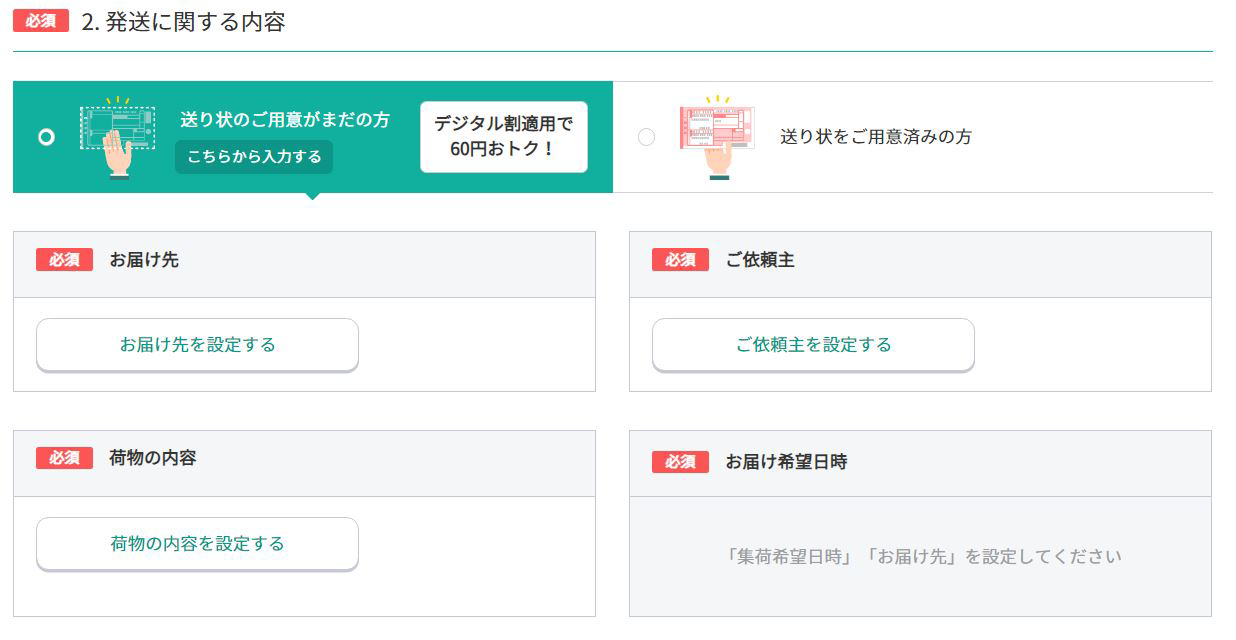Click the 必須 badge next to 荷物の内容
This screenshot has width=1236, height=640.
click(64, 458)
